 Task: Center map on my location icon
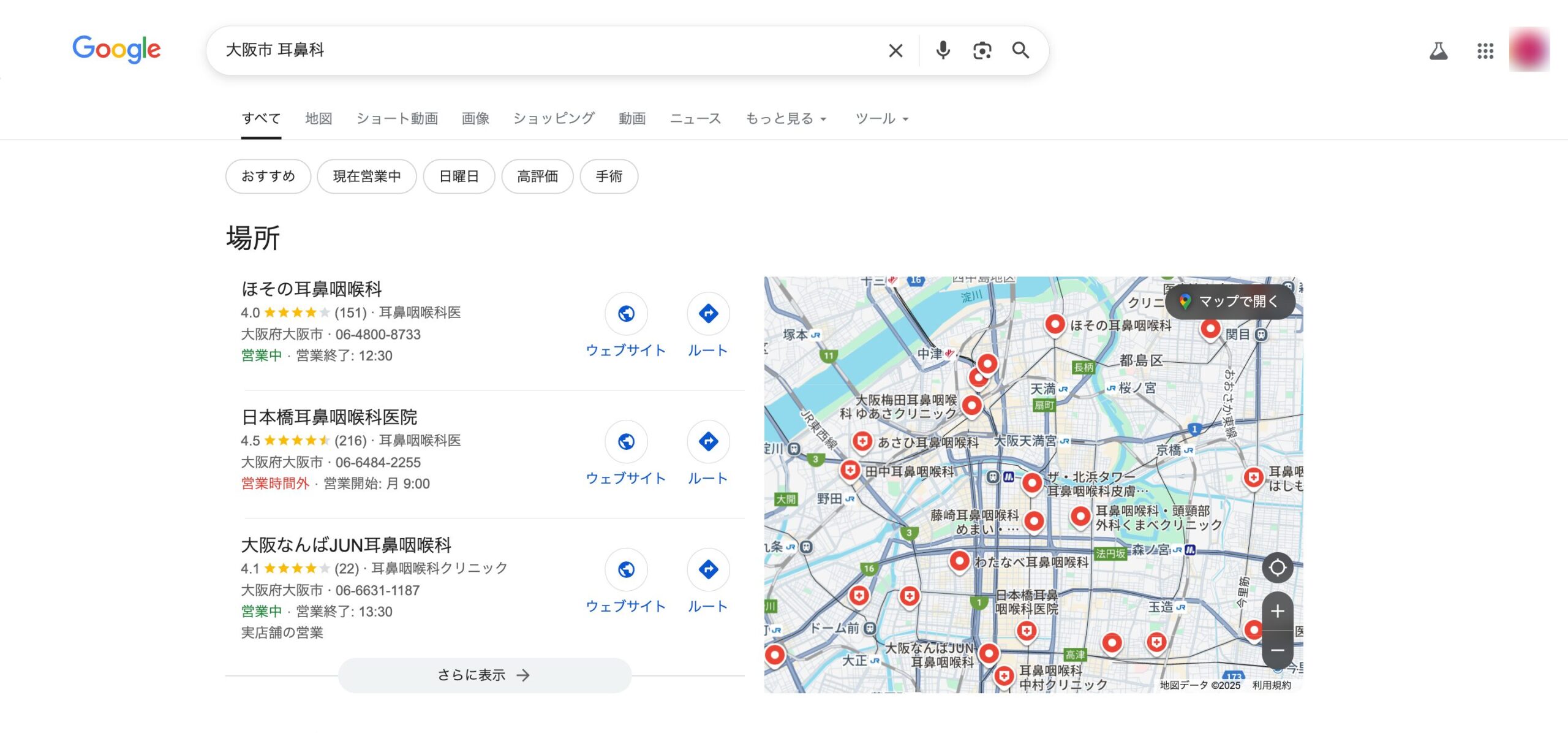[1277, 568]
